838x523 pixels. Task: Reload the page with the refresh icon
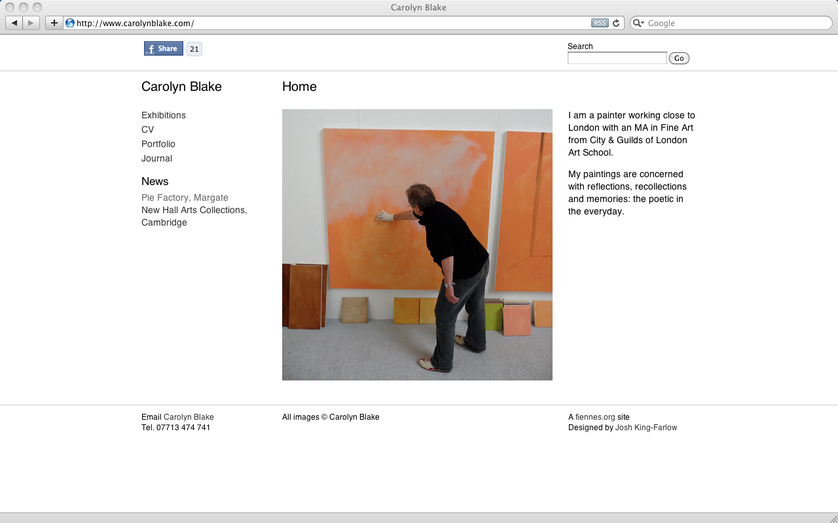click(x=616, y=23)
